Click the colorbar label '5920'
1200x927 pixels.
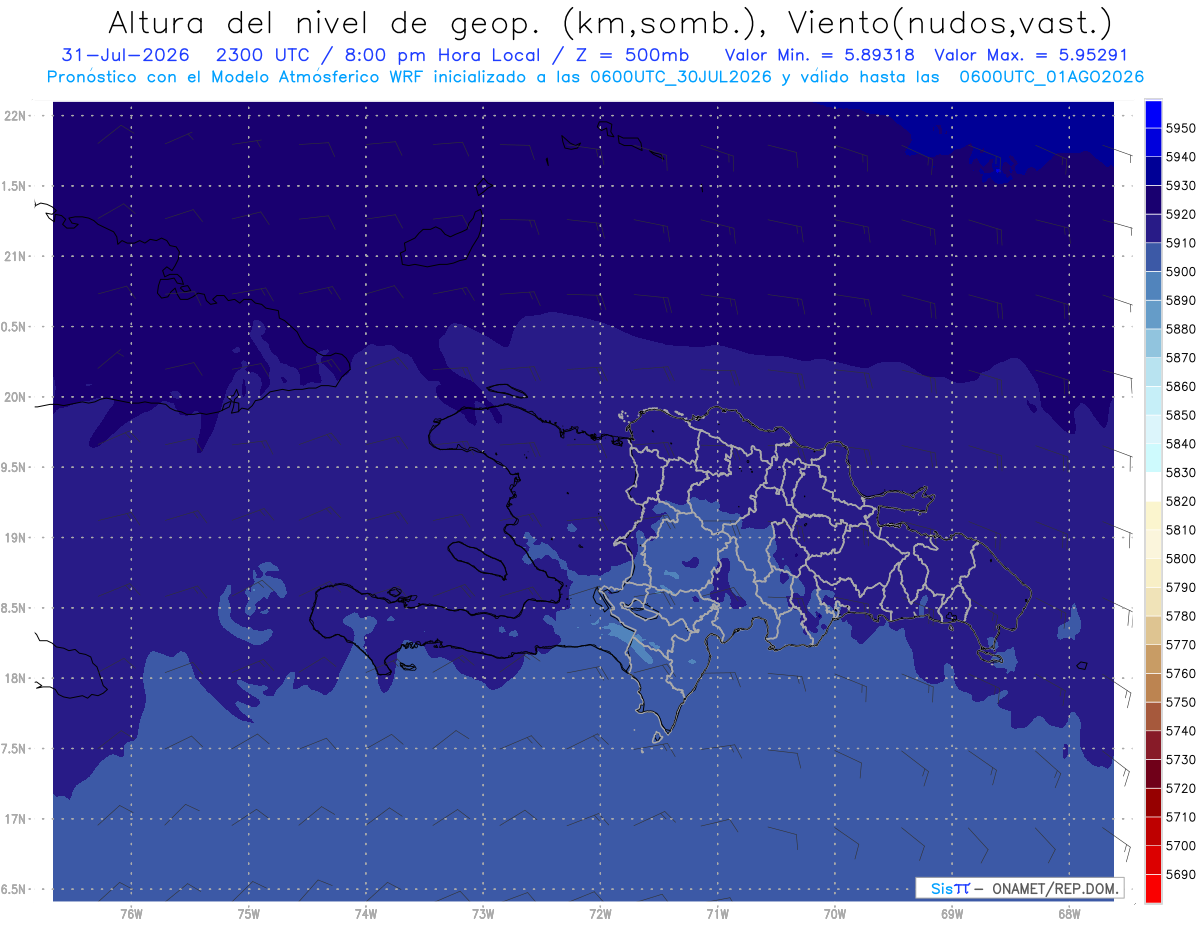pyautogui.click(x=1181, y=214)
